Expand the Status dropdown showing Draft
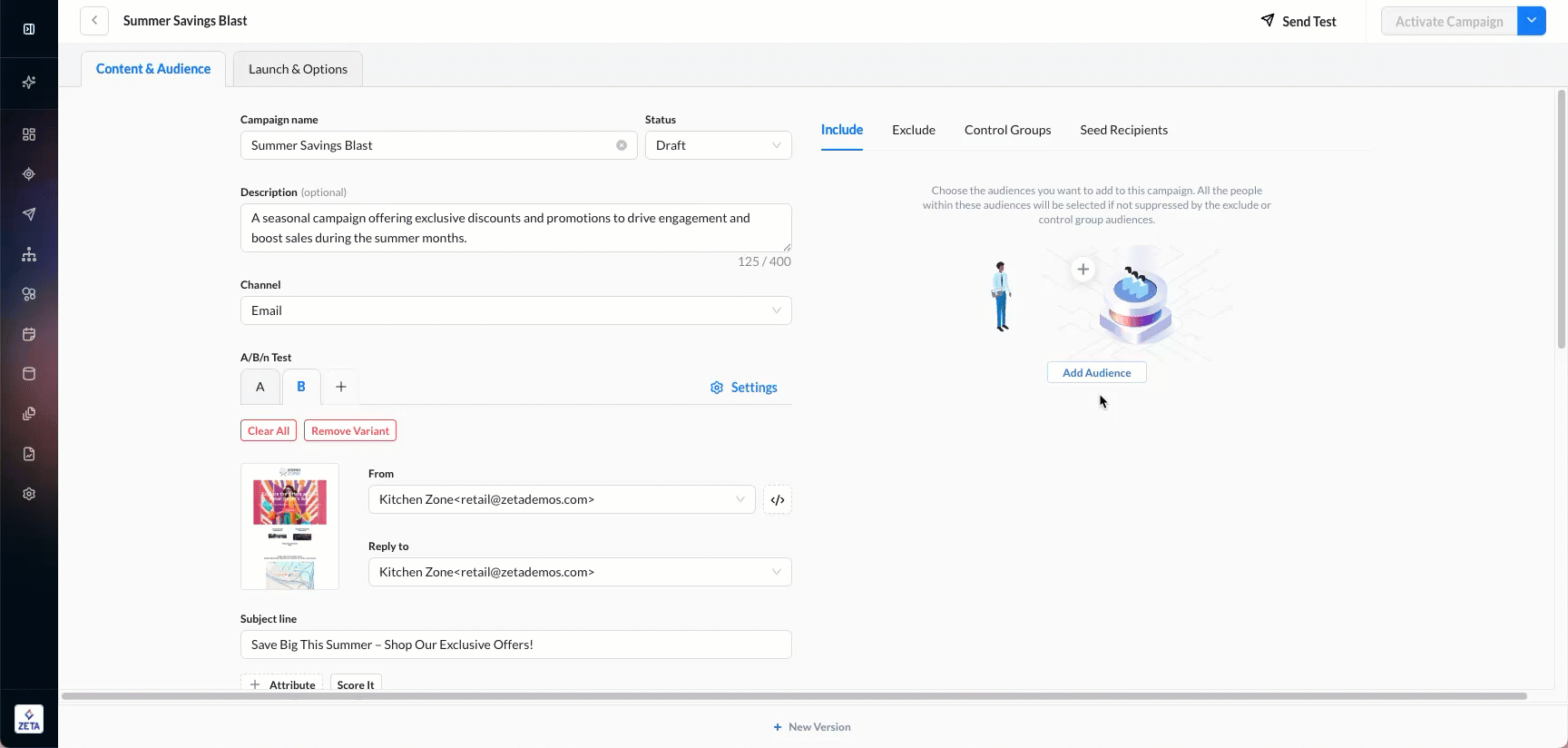This screenshot has width=1568, height=748. point(718,145)
